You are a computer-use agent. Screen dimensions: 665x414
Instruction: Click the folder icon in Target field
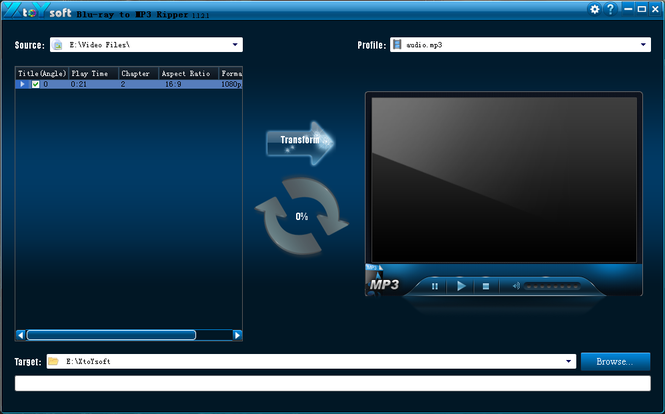click(x=53, y=361)
